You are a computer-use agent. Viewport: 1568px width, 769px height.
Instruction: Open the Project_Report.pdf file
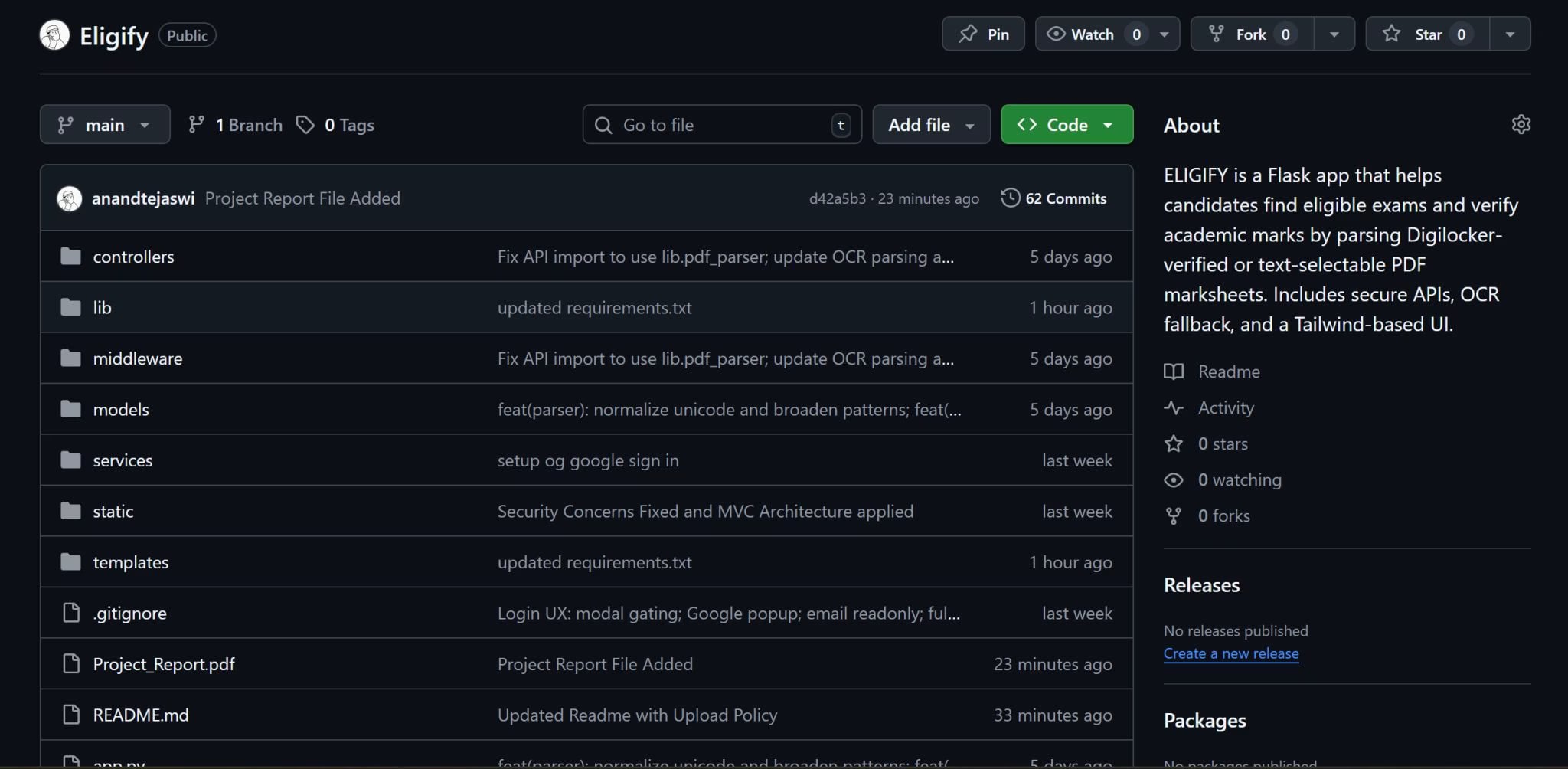pos(164,665)
